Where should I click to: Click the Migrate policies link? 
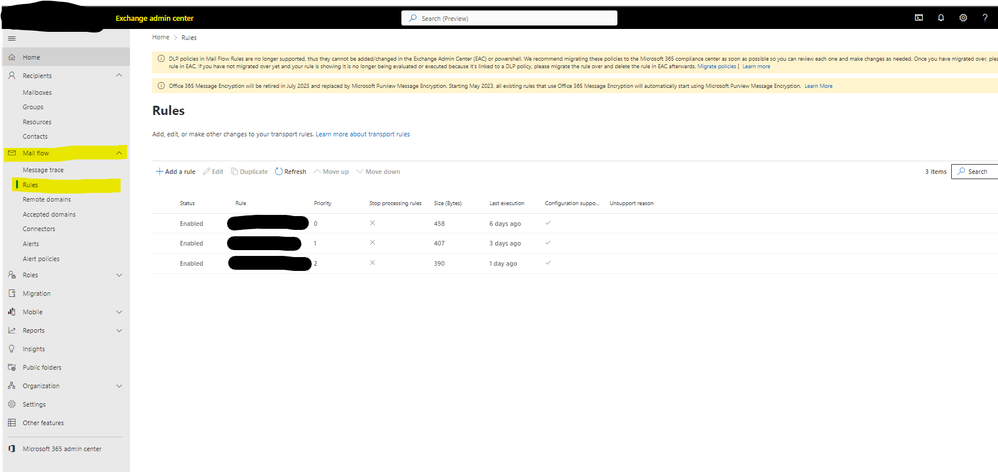point(717,66)
